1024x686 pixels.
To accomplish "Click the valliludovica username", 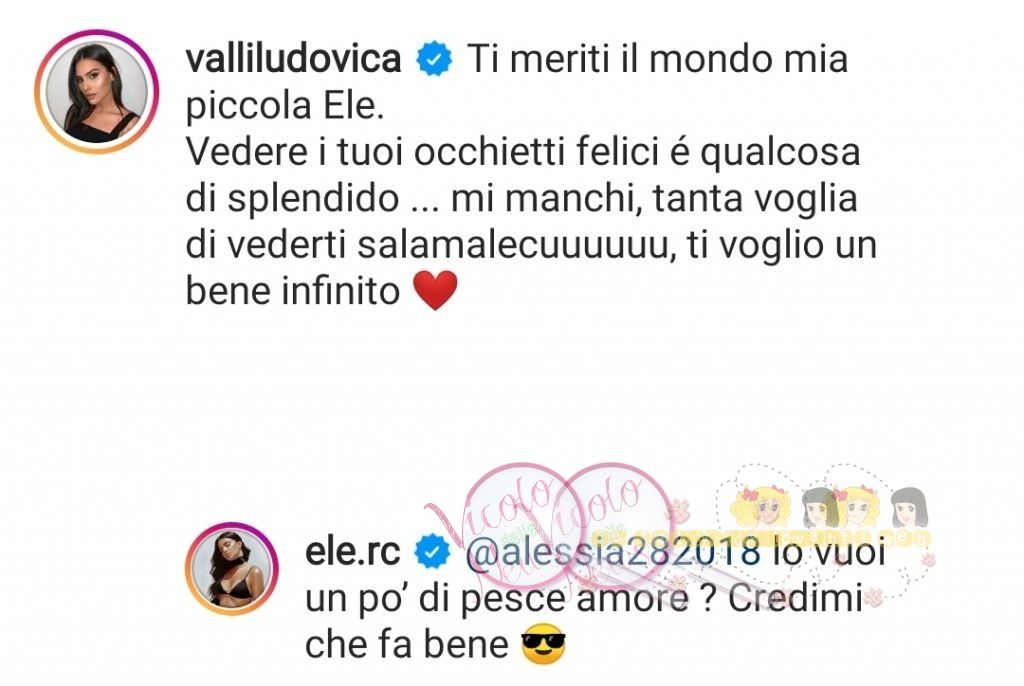I will [293, 58].
